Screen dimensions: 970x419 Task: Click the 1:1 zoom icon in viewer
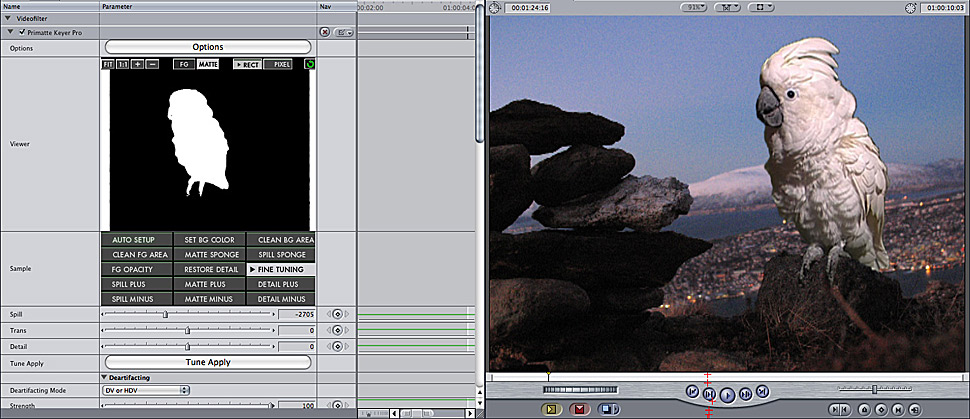122,64
